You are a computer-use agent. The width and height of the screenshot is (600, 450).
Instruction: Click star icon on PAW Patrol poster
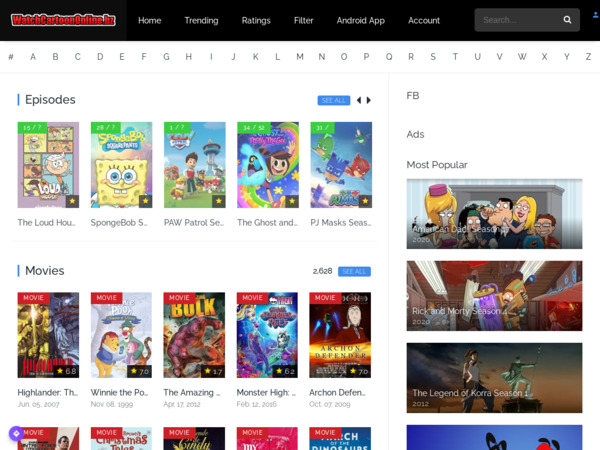click(x=218, y=201)
